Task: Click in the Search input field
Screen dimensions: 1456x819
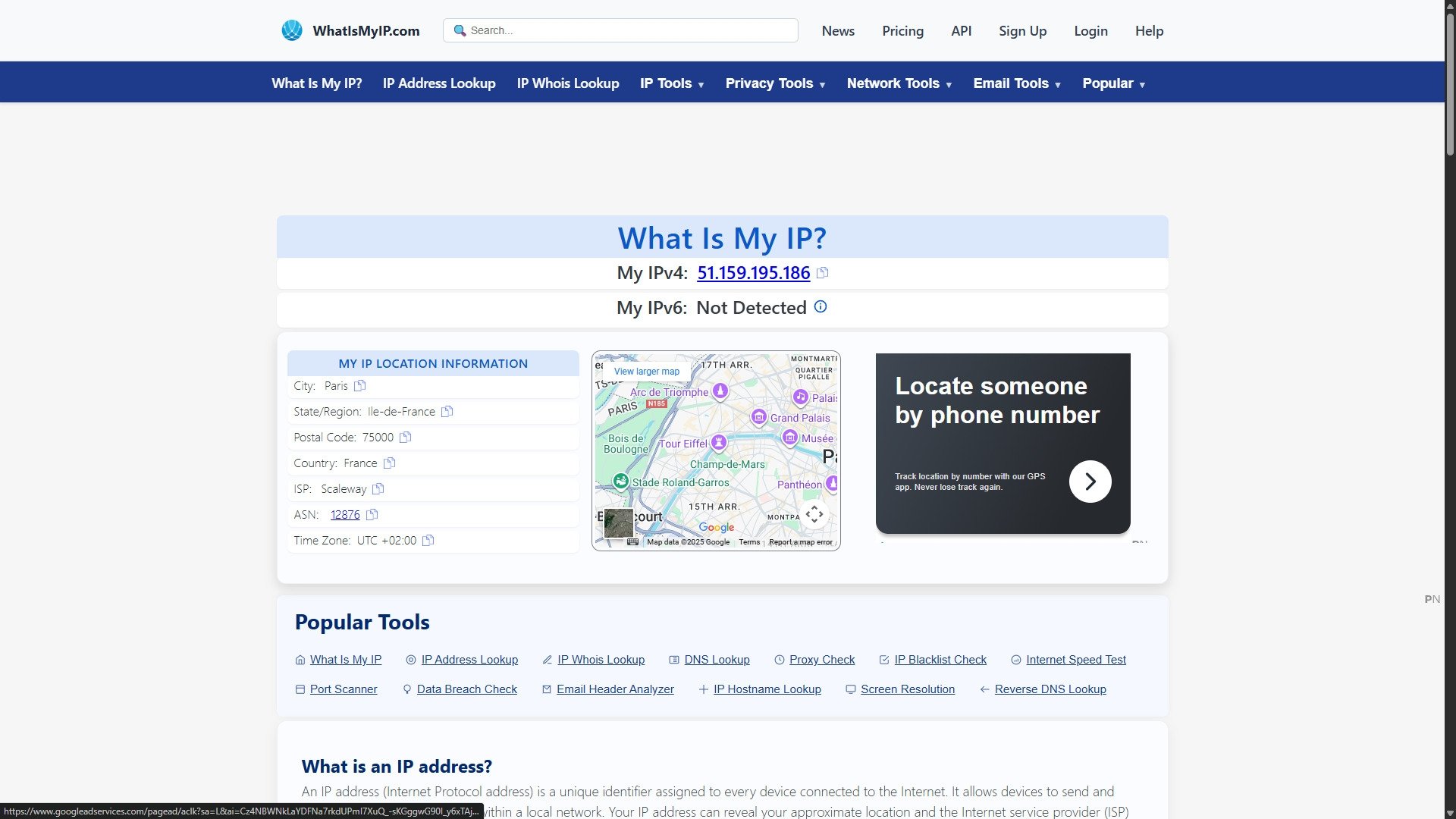Action: pyautogui.click(x=629, y=30)
